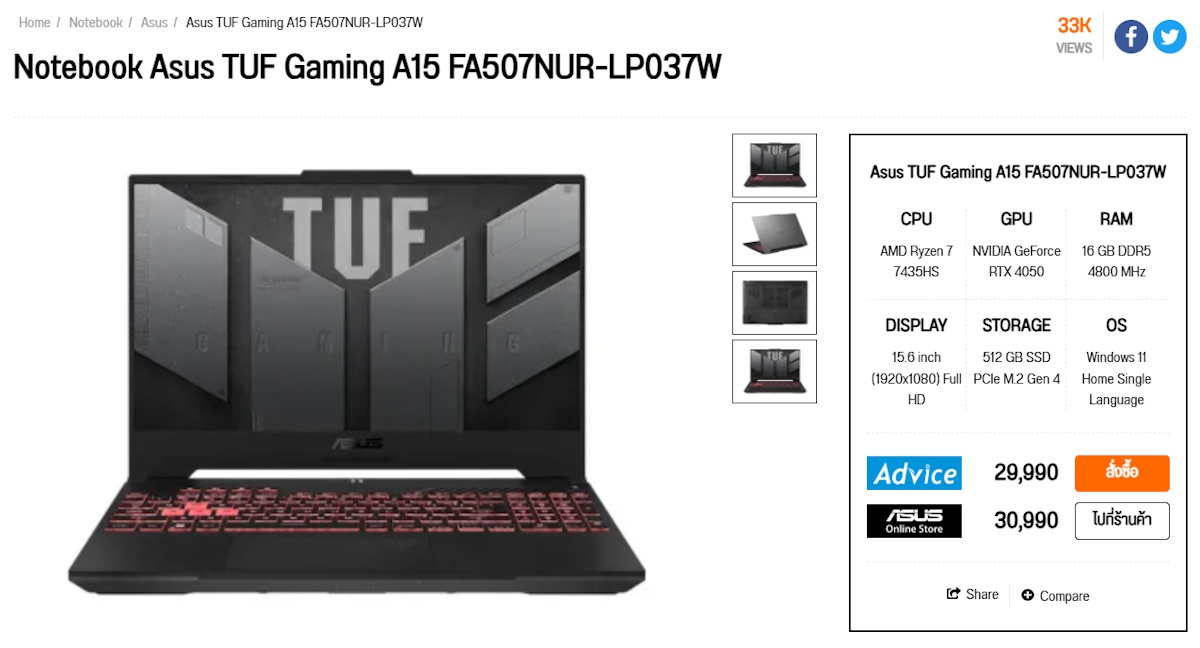Open the ASUS Online Store logo

point(914,521)
